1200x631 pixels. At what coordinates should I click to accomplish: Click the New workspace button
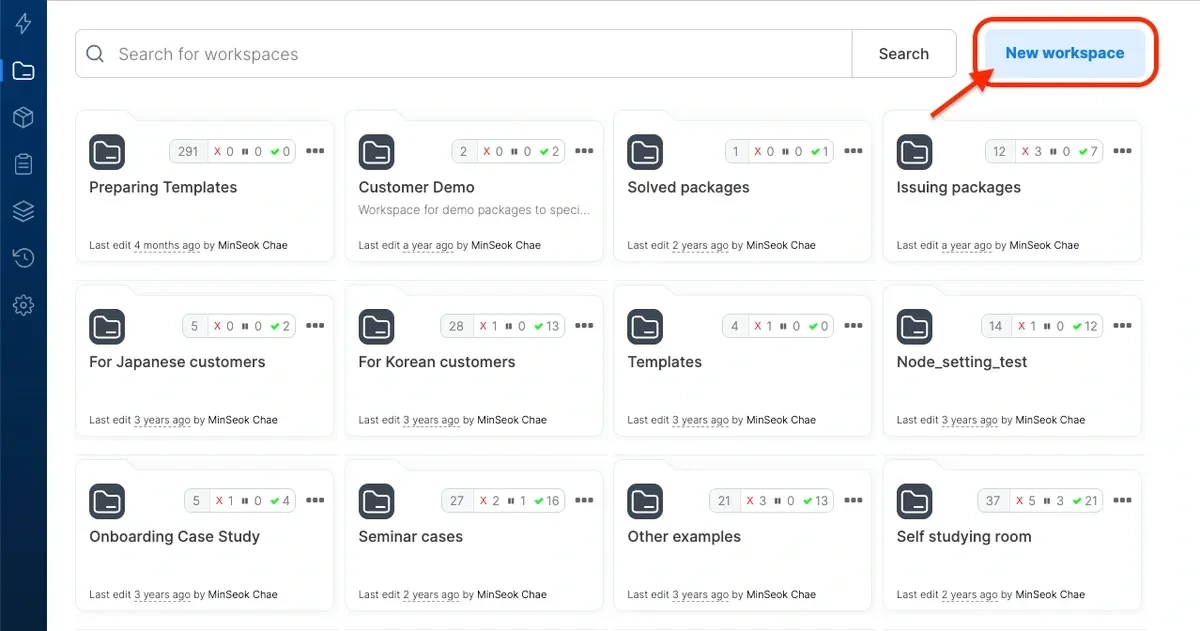(x=1064, y=53)
